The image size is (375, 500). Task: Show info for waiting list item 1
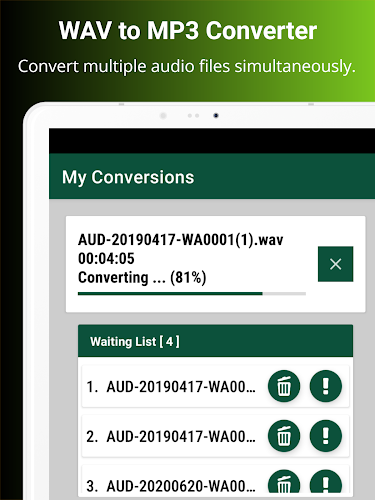coord(326,386)
